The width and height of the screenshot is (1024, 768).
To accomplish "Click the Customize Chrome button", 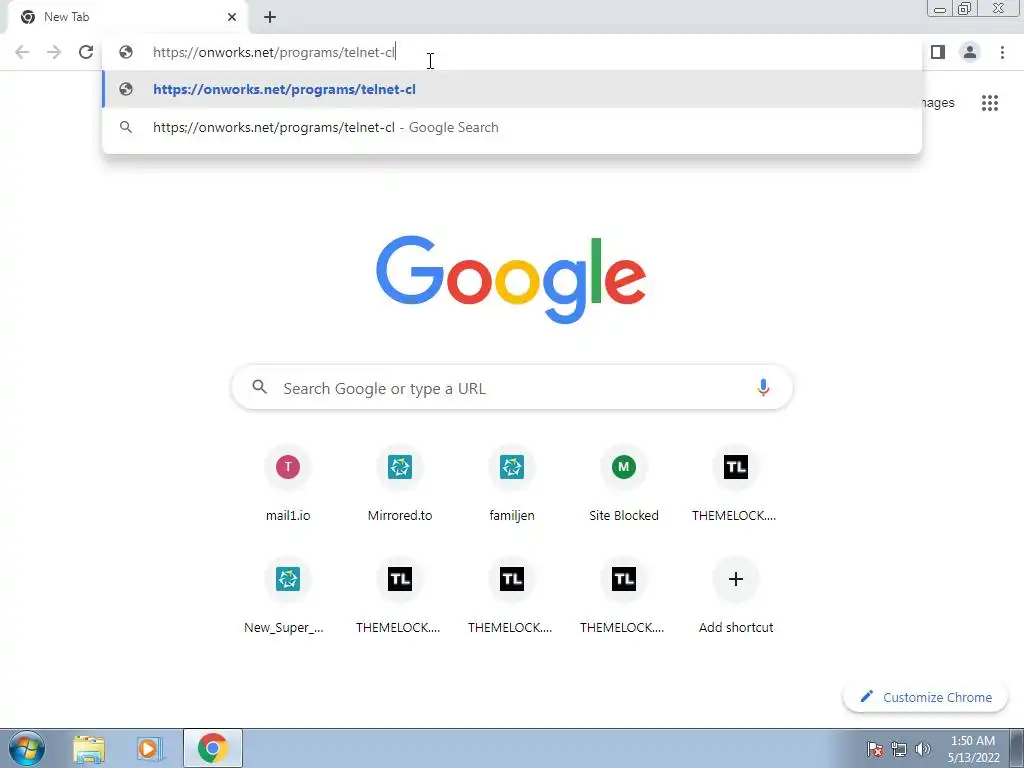I will (x=925, y=697).
